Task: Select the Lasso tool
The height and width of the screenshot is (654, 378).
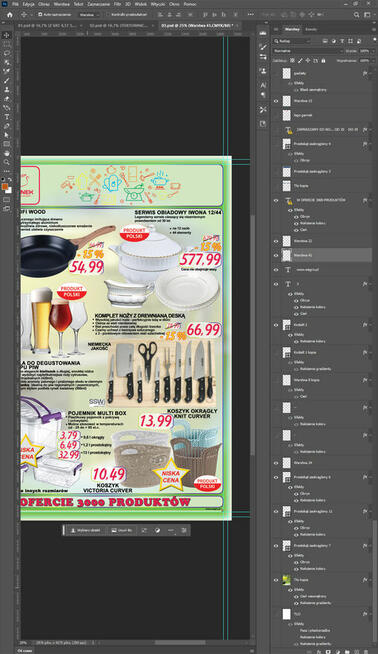Action: [7, 53]
